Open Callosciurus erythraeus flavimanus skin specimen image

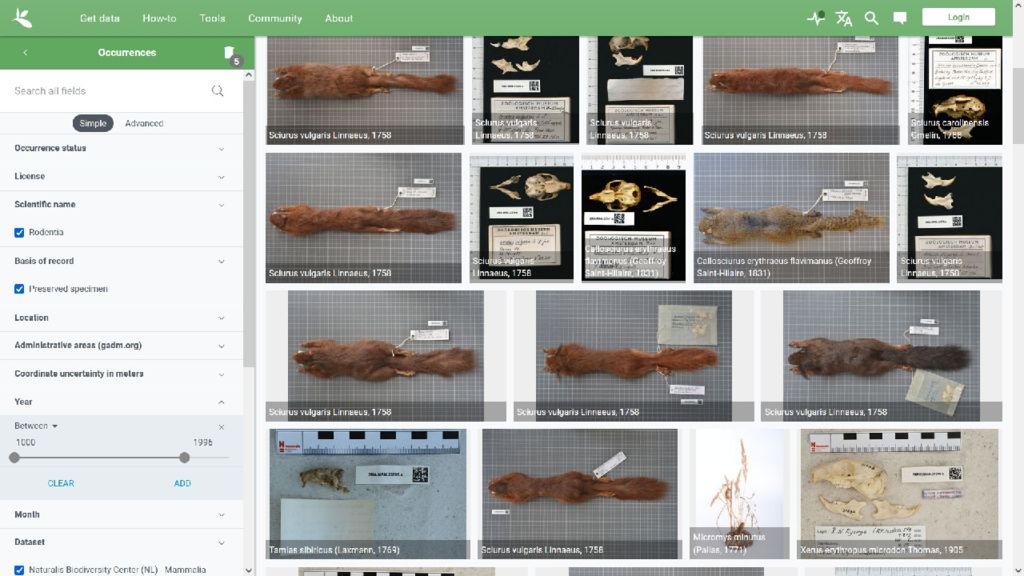click(x=792, y=217)
